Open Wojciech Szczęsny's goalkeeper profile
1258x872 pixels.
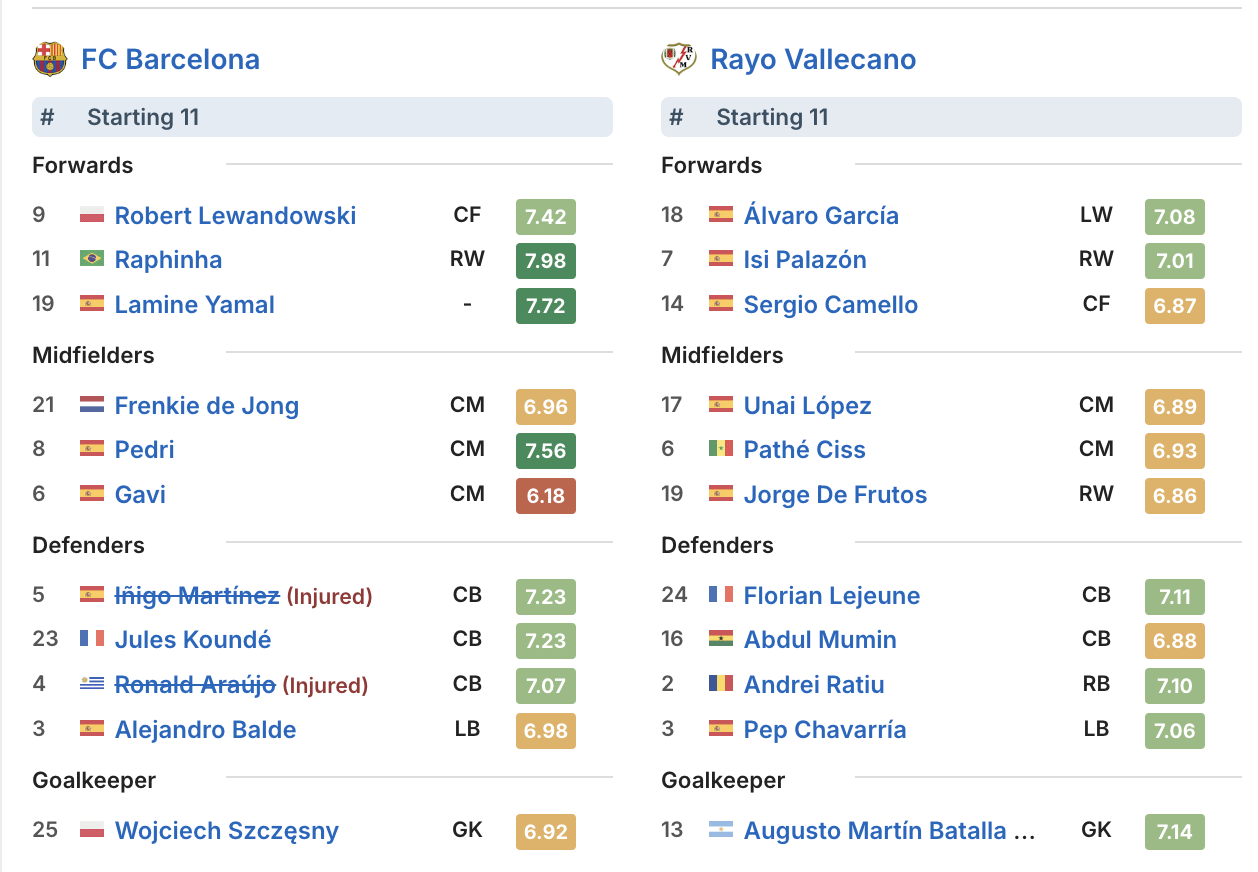227,831
